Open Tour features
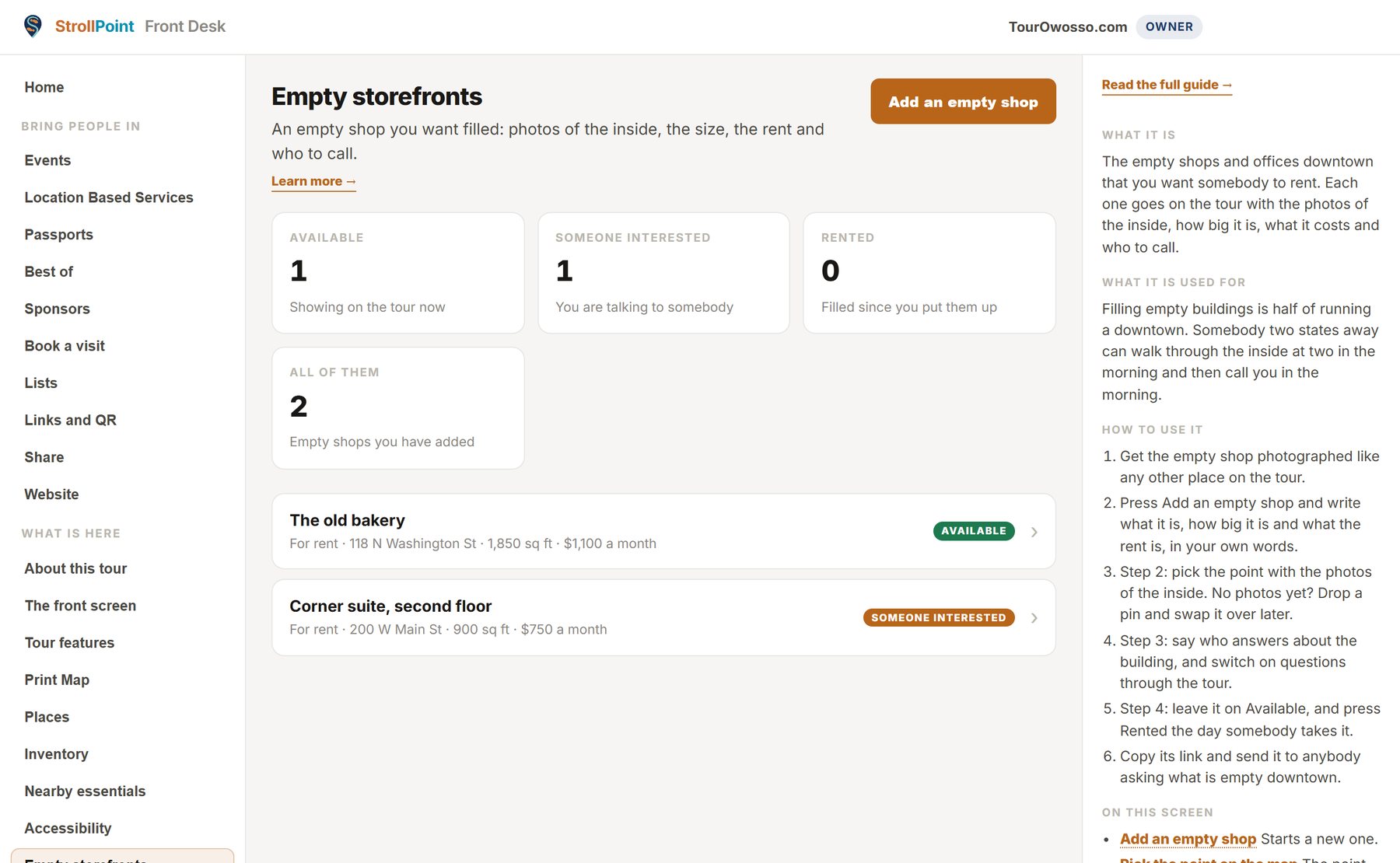The width and height of the screenshot is (1400, 863). [69, 643]
